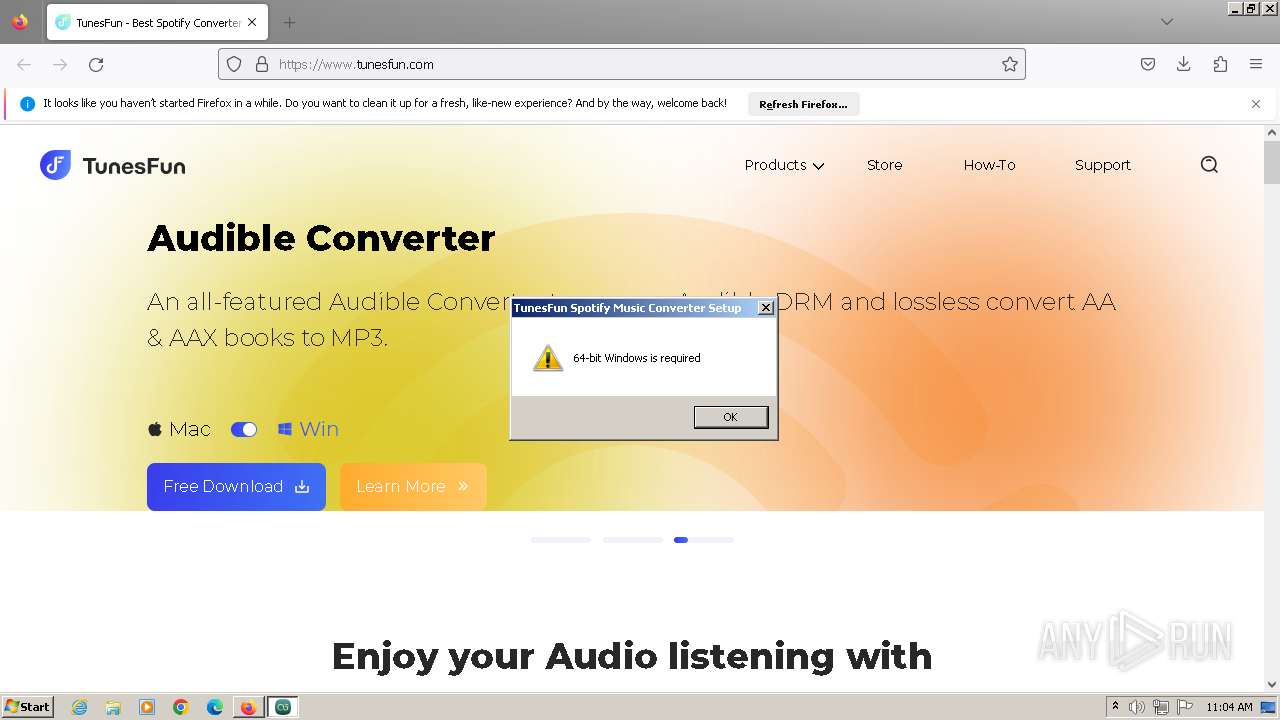Click the Refresh Firefox… button
The image size is (1280, 720).
(803, 104)
